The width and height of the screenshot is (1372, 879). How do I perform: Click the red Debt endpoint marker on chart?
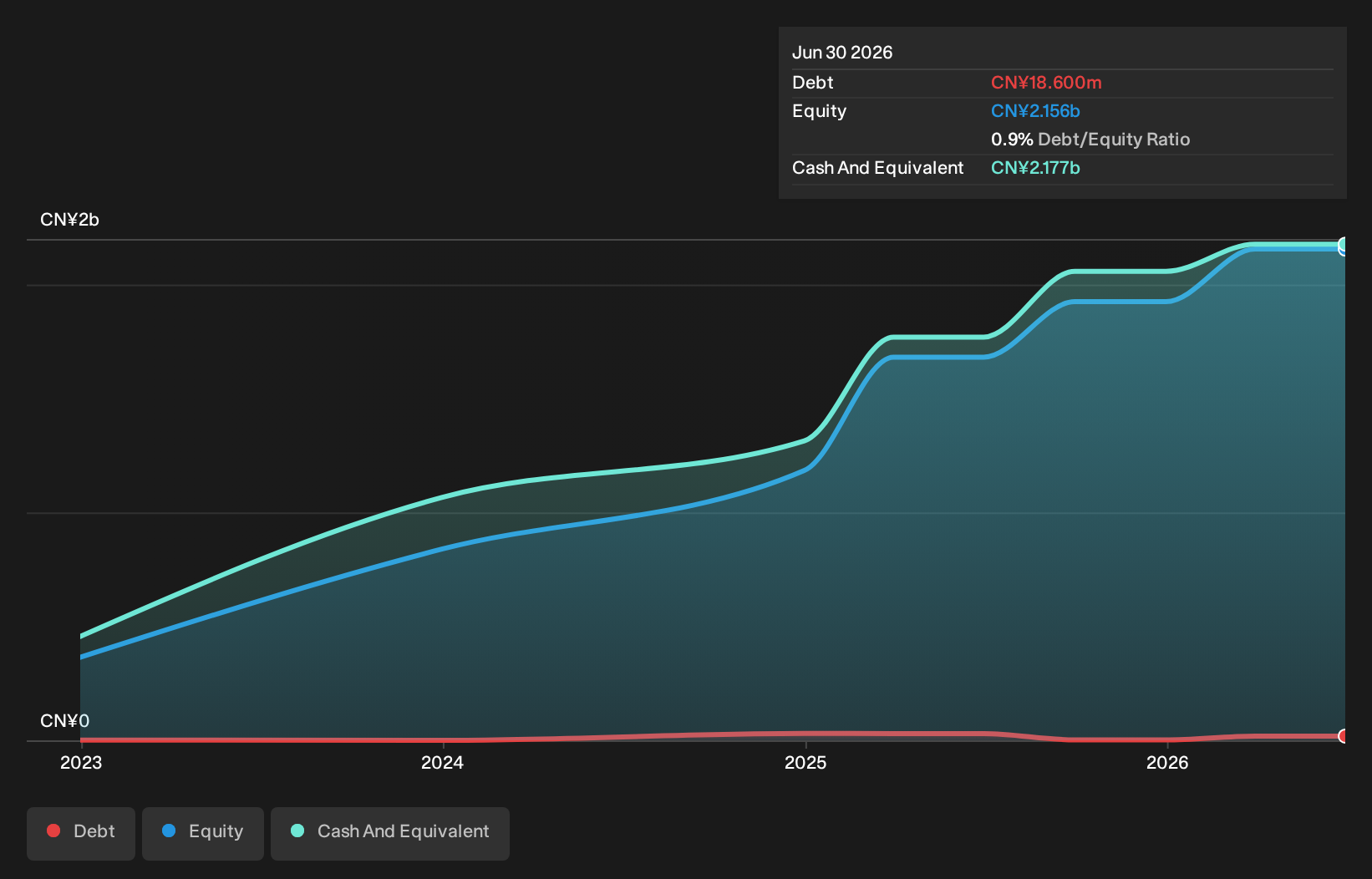click(x=1344, y=736)
